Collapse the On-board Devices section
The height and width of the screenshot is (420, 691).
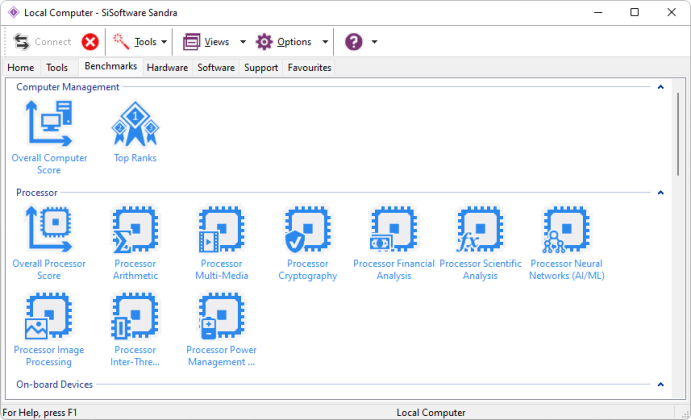(661, 384)
